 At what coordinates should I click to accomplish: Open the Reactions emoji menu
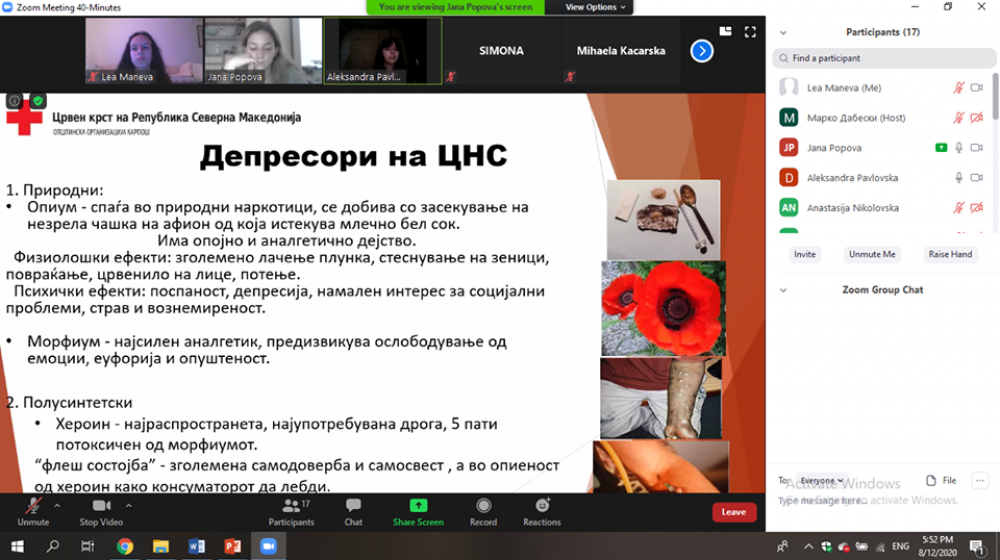point(542,506)
